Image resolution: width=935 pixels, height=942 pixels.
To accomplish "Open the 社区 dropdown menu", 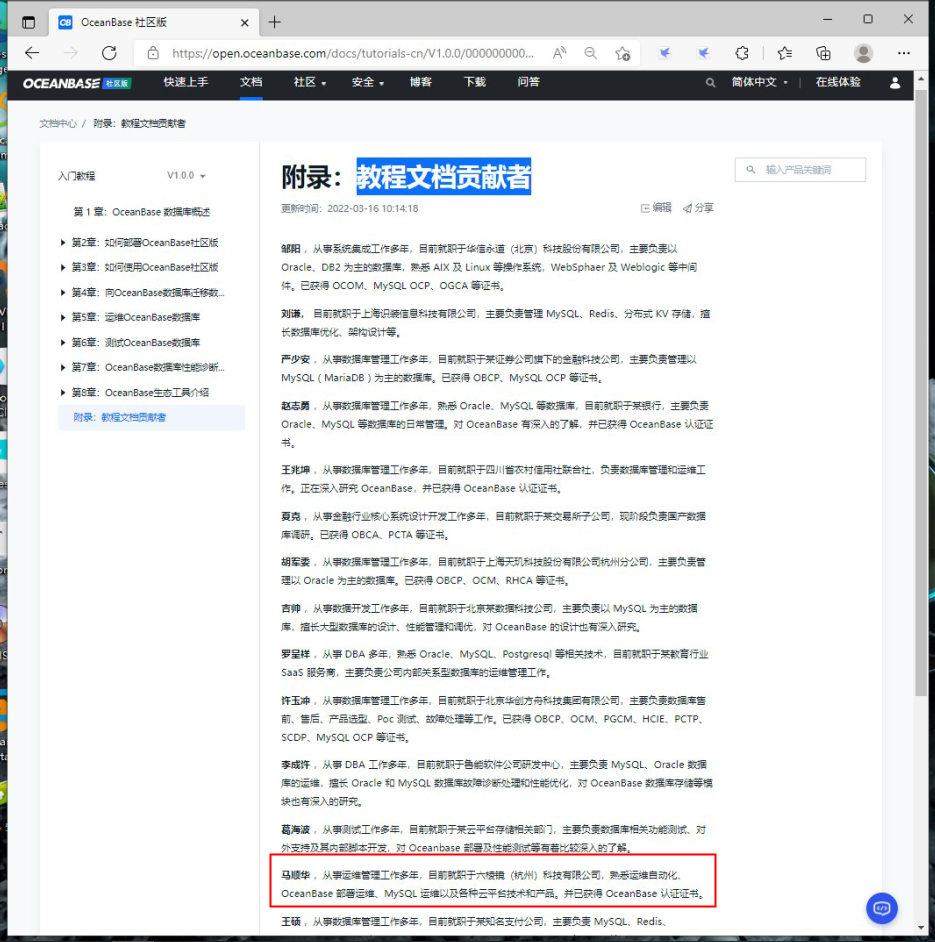I will pos(309,82).
